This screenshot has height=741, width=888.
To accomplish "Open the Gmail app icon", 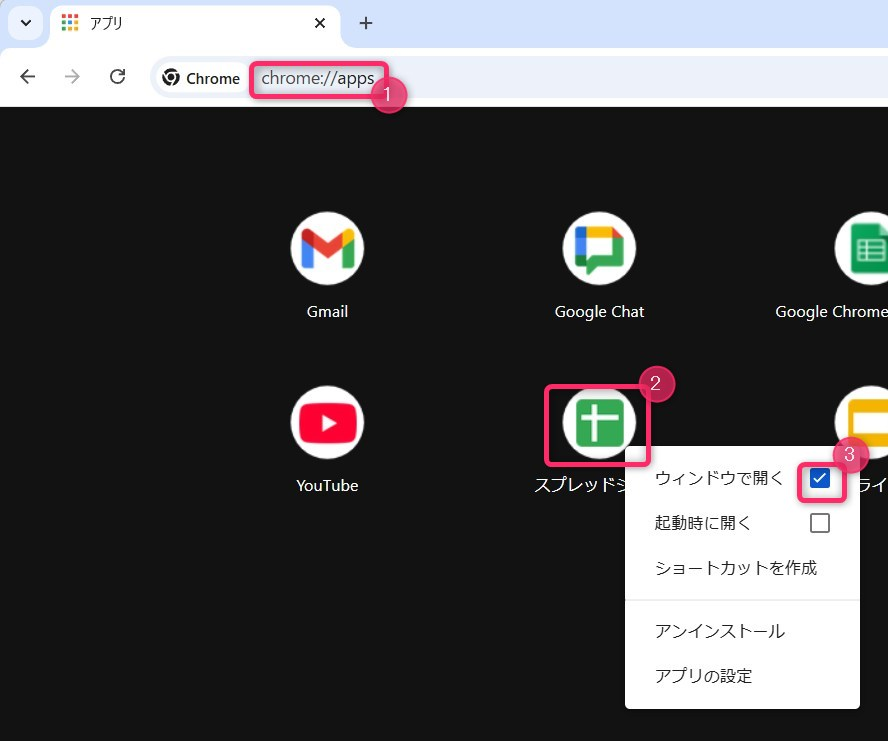I will click(327, 248).
